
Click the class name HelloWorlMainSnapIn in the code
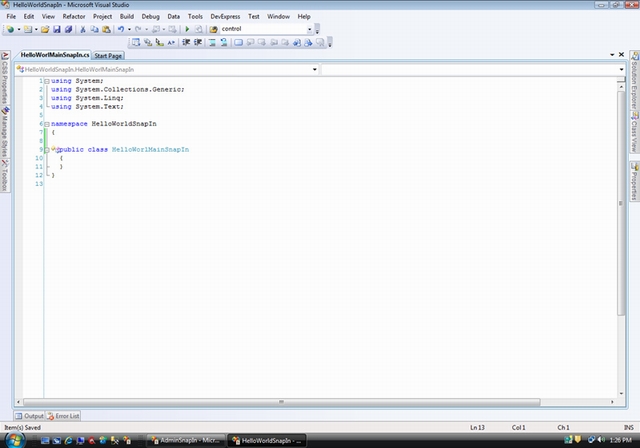click(x=150, y=150)
